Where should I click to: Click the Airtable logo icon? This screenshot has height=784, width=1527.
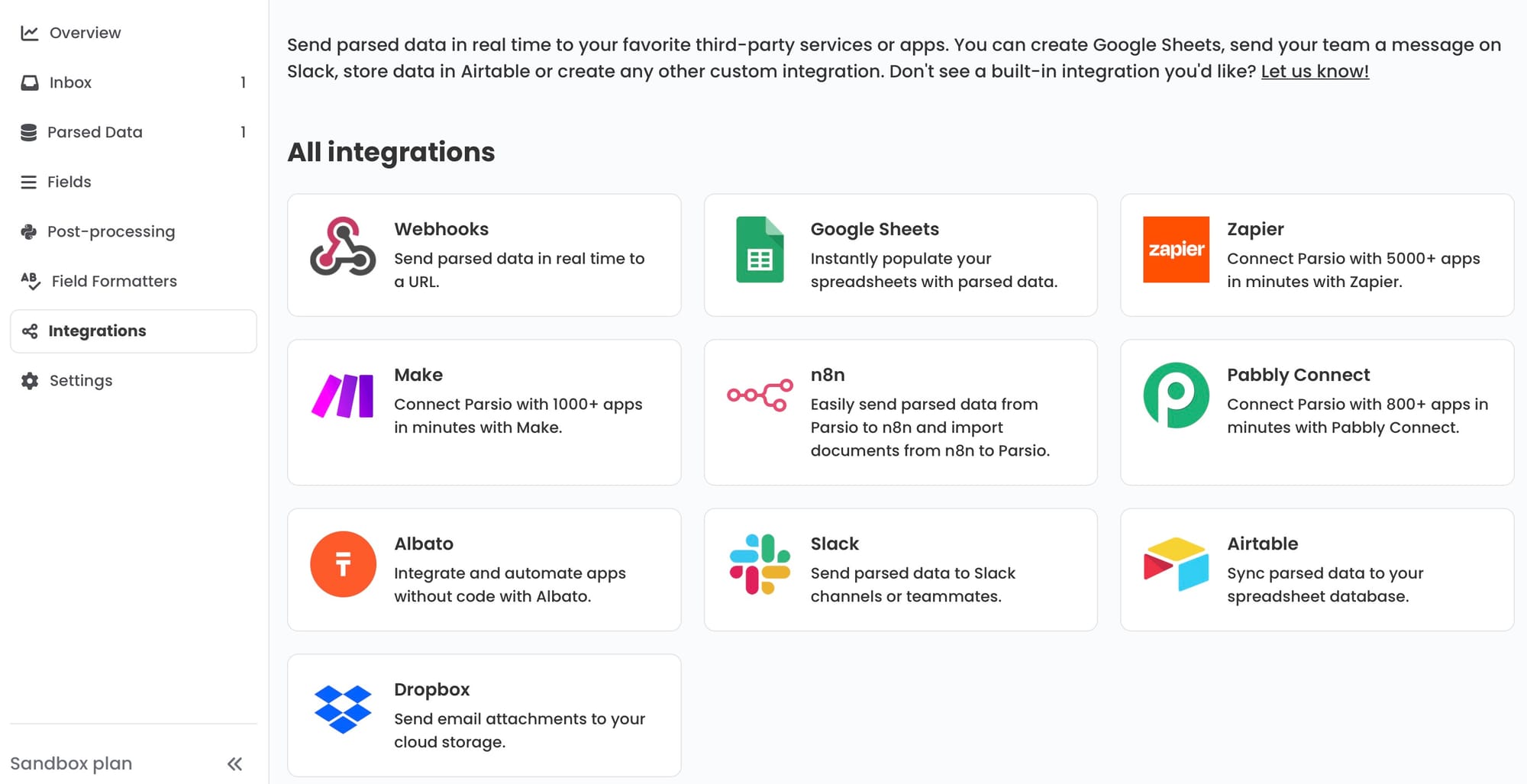pyautogui.click(x=1176, y=564)
